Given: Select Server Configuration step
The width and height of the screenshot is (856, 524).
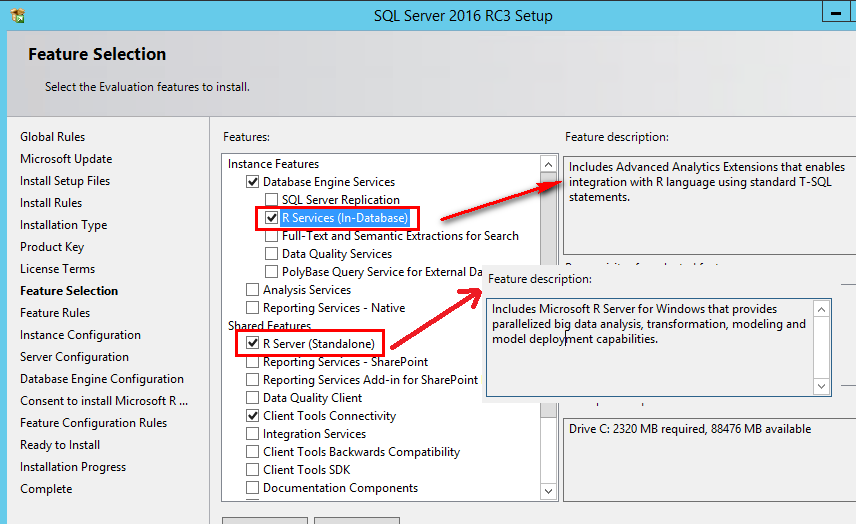Looking at the screenshot, I should click(x=74, y=357).
